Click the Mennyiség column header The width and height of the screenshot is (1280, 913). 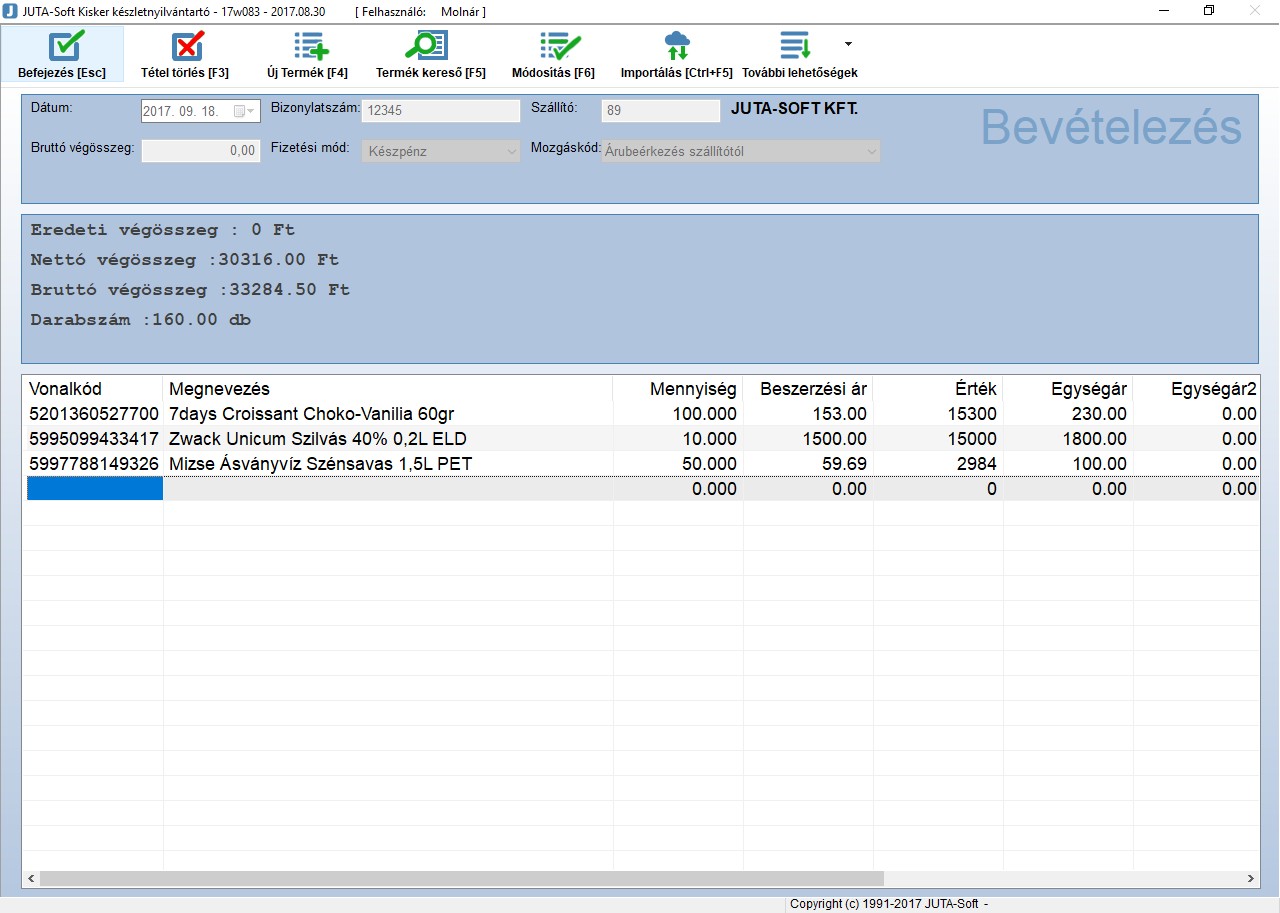click(678, 389)
